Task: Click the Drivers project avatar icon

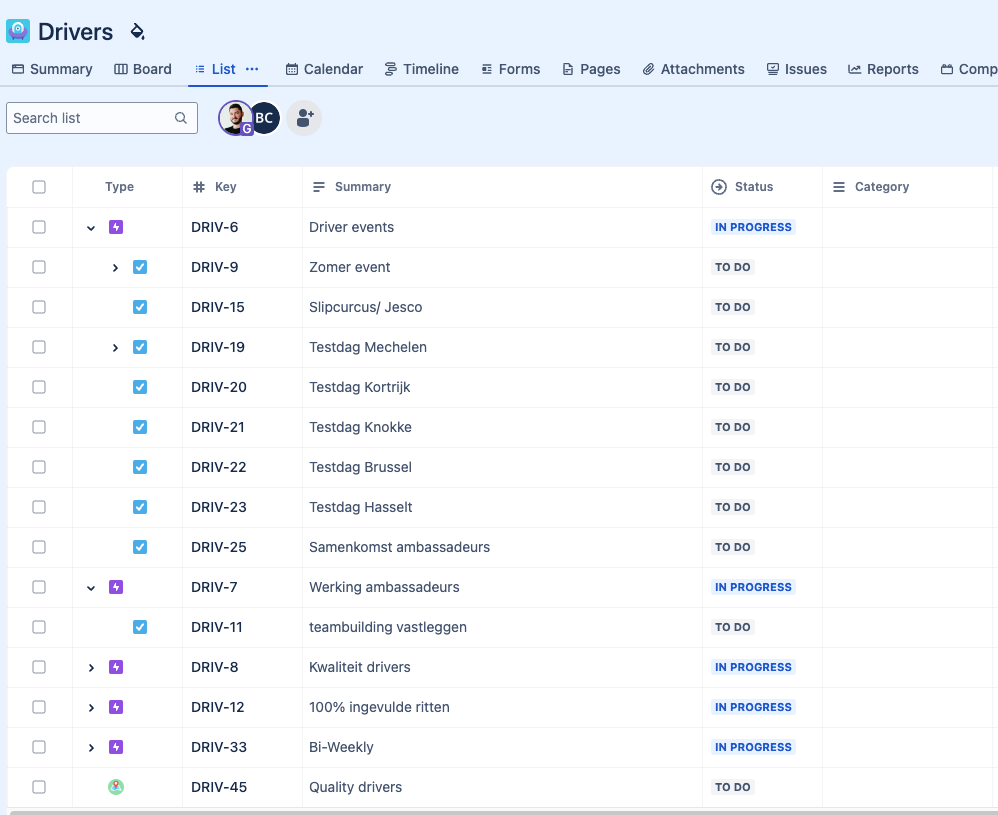Action: pyautogui.click(x=18, y=31)
